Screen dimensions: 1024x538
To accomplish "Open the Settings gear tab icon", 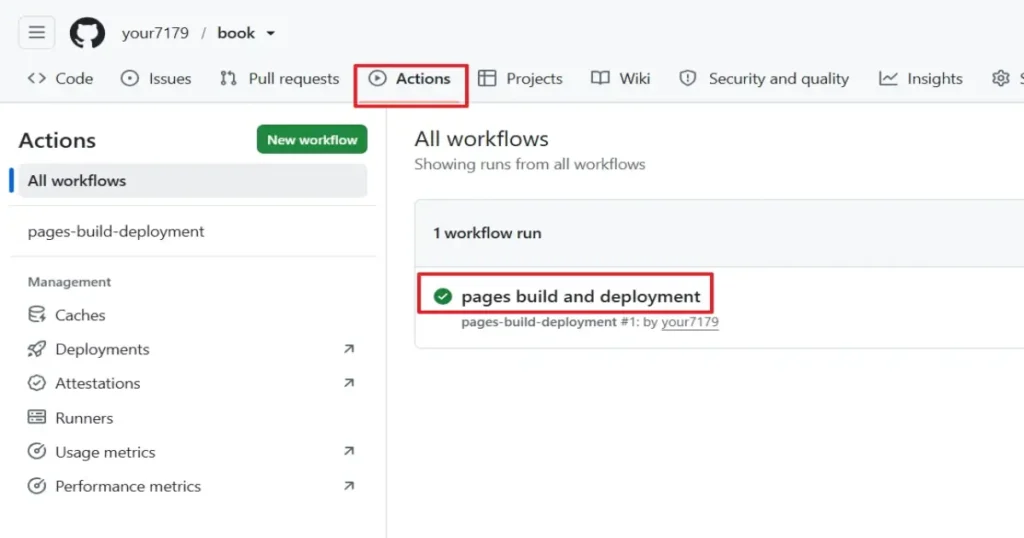I will 1000,78.
